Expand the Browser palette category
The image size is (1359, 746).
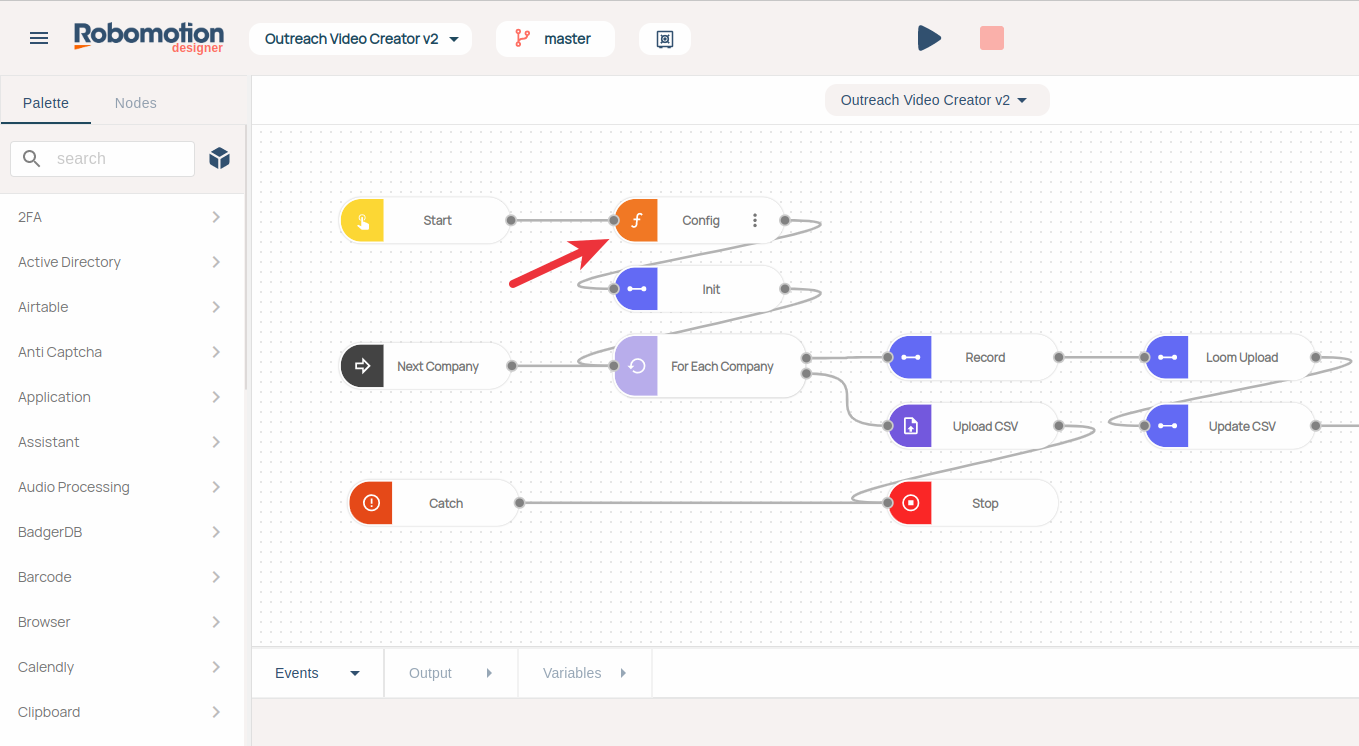122,622
